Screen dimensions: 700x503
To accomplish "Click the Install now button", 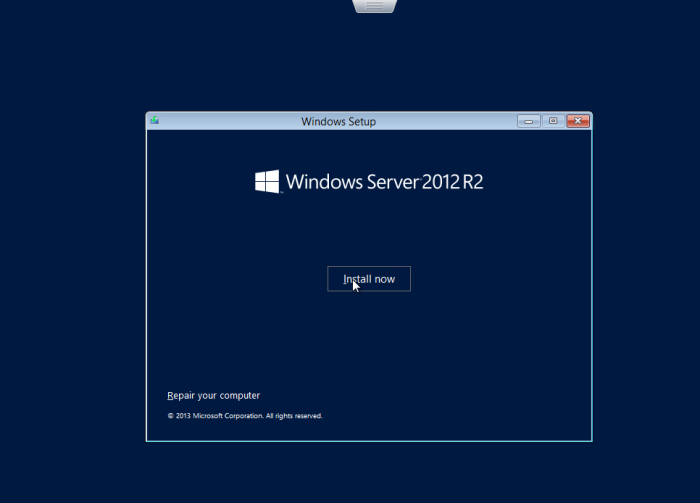I will tap(368, 279).
